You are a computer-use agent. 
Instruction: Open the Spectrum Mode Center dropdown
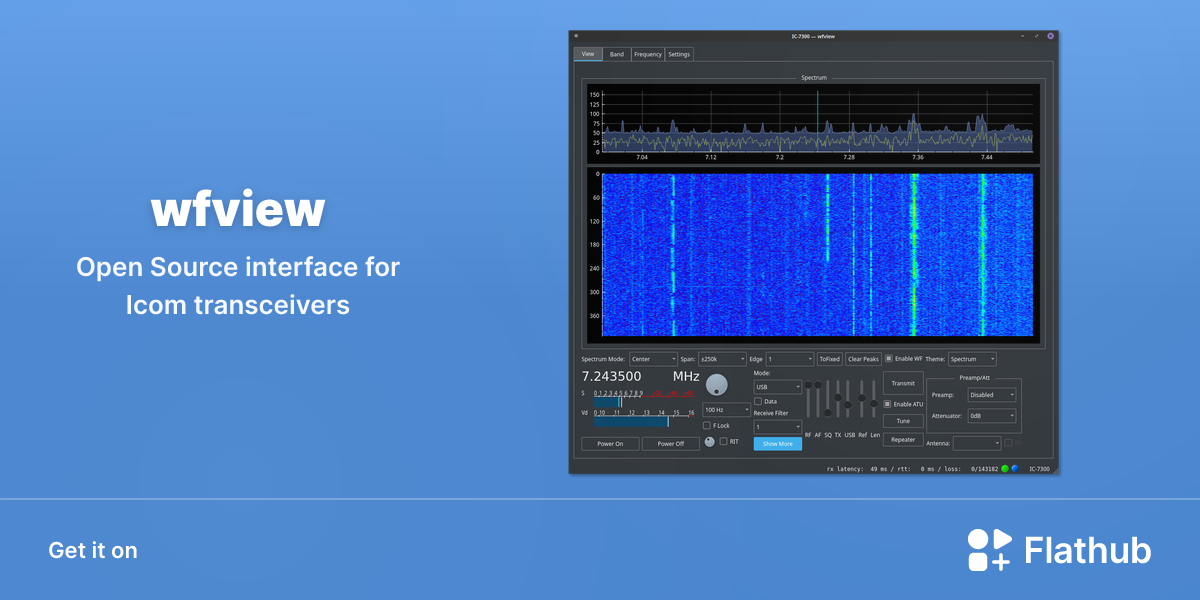pyautogui.click(x=653, y=359)
